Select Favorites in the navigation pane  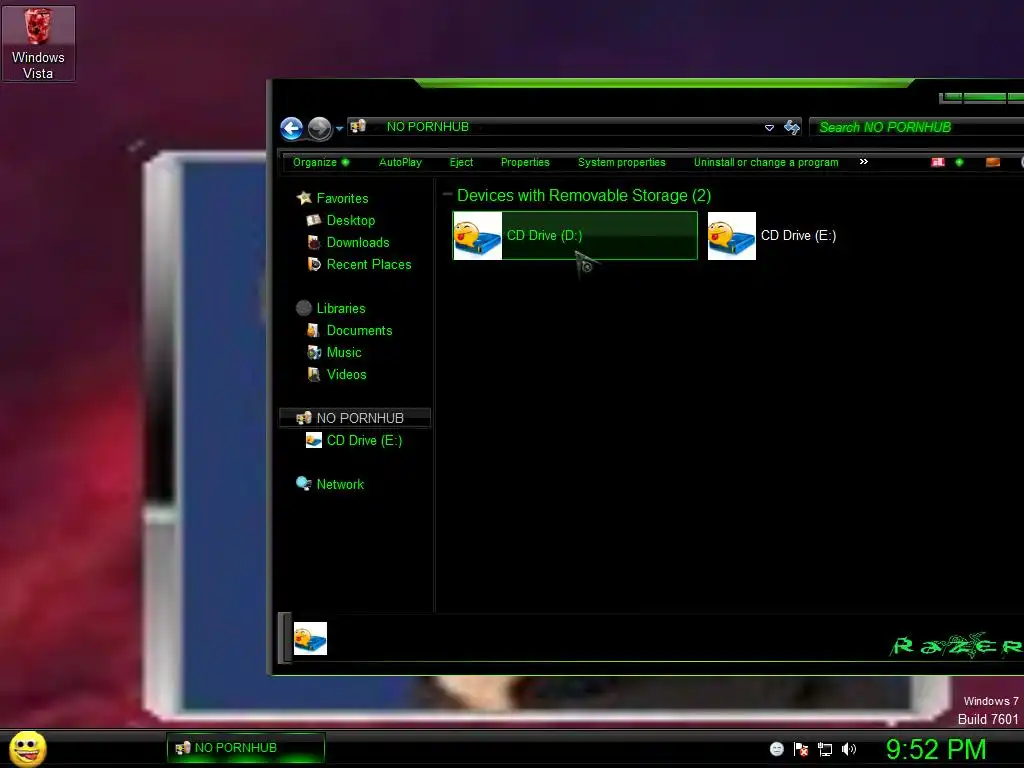pyautogui.click(x=342, y=198)
